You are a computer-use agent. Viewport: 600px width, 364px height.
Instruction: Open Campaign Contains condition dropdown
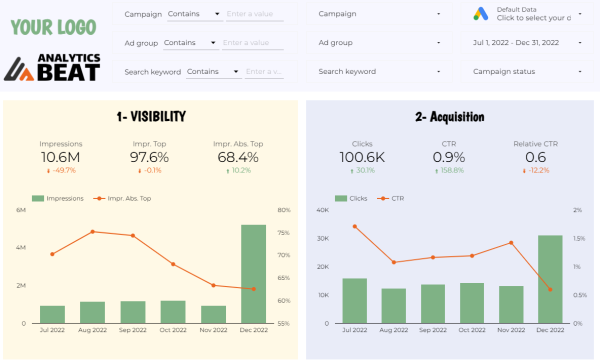point(195,14)
